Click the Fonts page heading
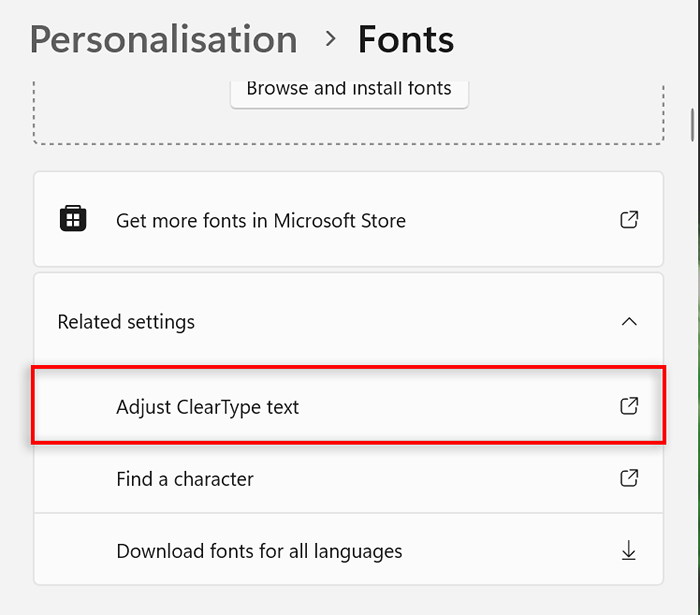 406,40
